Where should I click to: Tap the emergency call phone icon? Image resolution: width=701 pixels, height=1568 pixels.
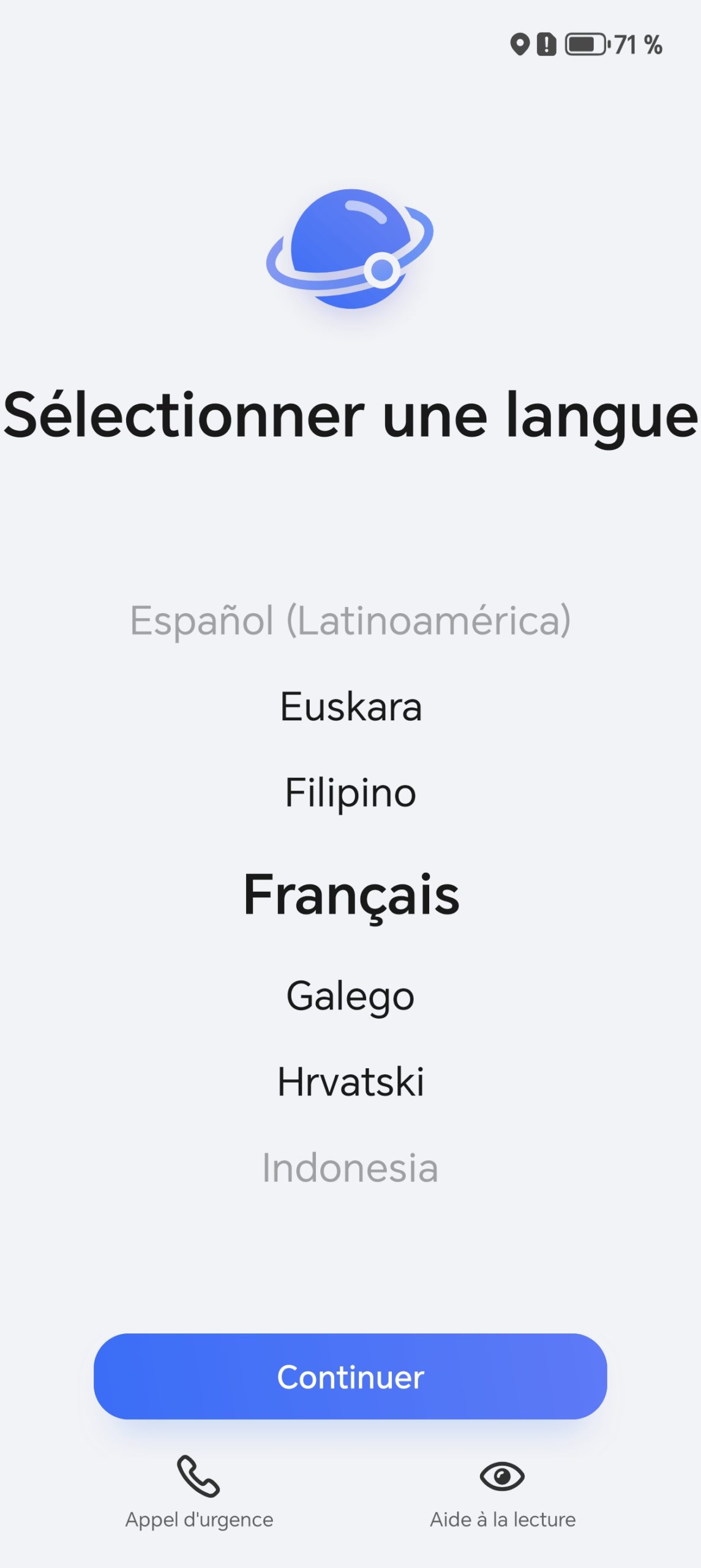tap(198, 1476)
